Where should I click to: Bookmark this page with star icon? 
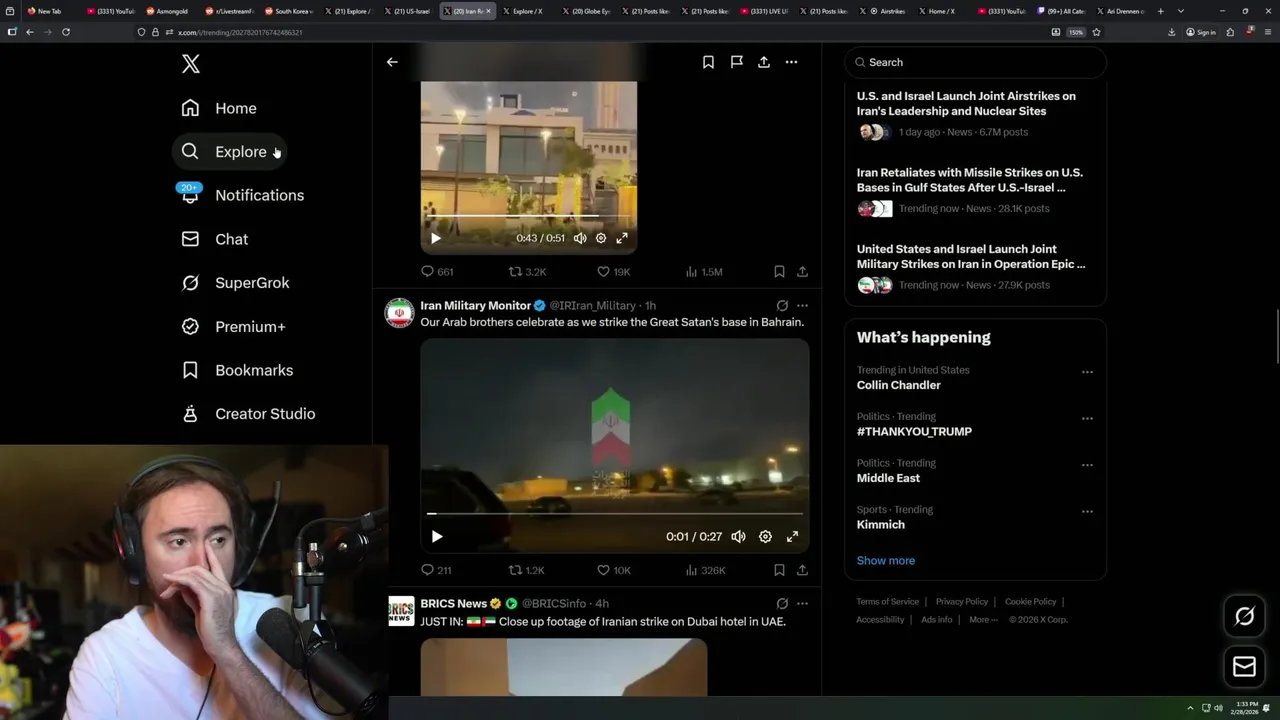[x=1096, y=32]
